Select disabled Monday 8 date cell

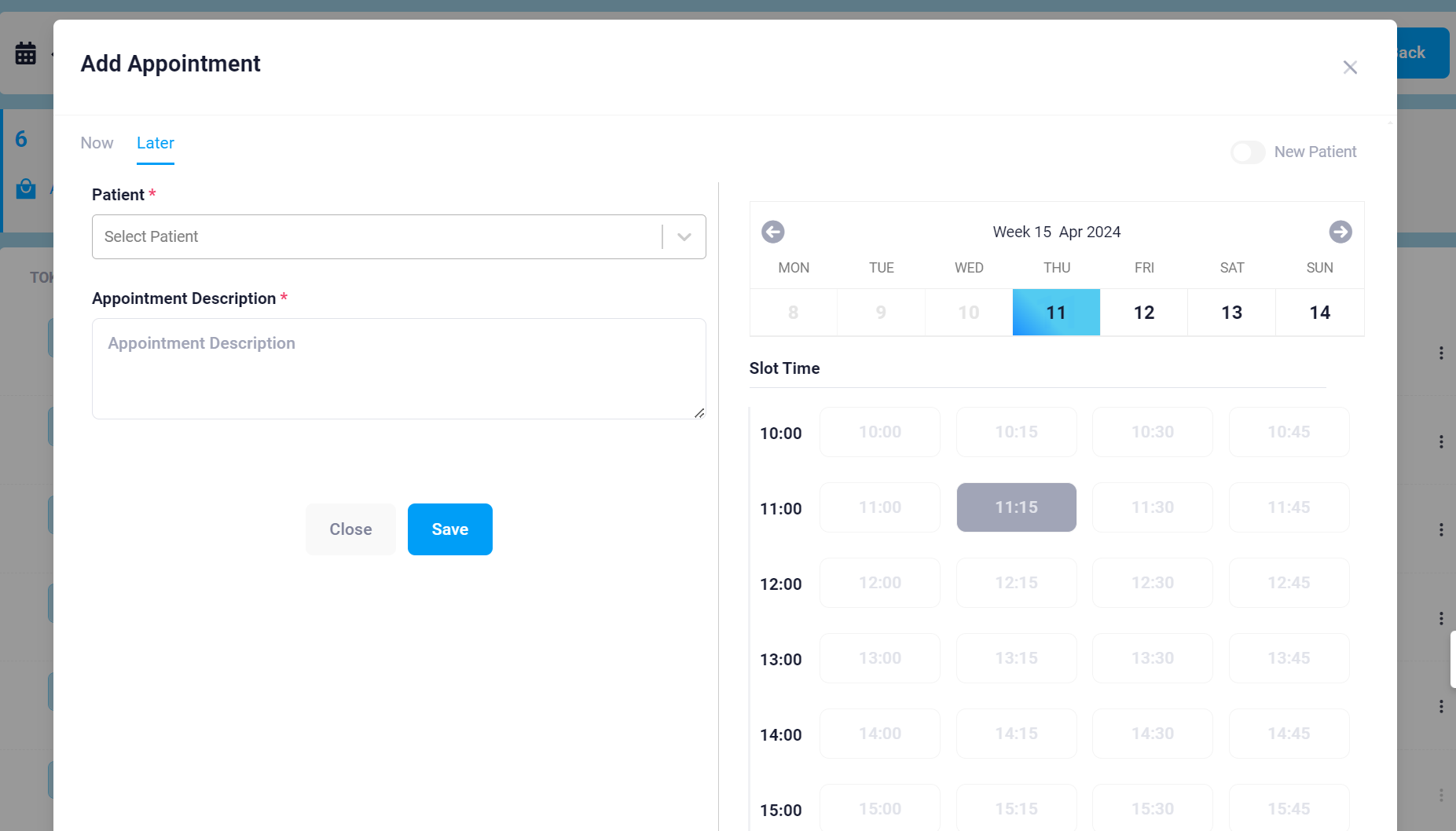[794, 313]
